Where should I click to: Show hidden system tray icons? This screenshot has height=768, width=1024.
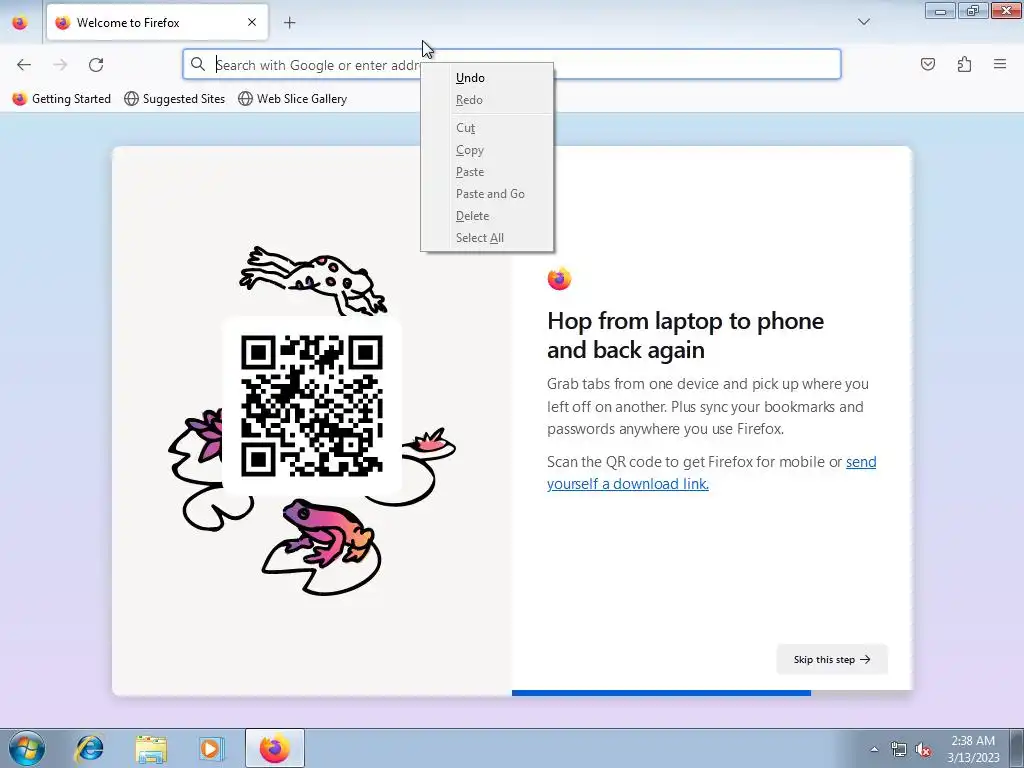point(874,749)
